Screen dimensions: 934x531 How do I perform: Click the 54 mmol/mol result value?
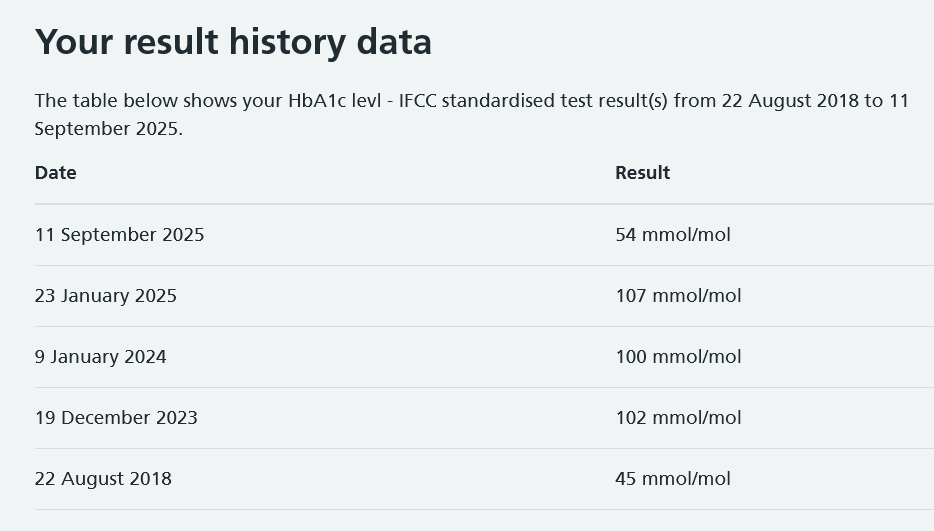[673, 235]
